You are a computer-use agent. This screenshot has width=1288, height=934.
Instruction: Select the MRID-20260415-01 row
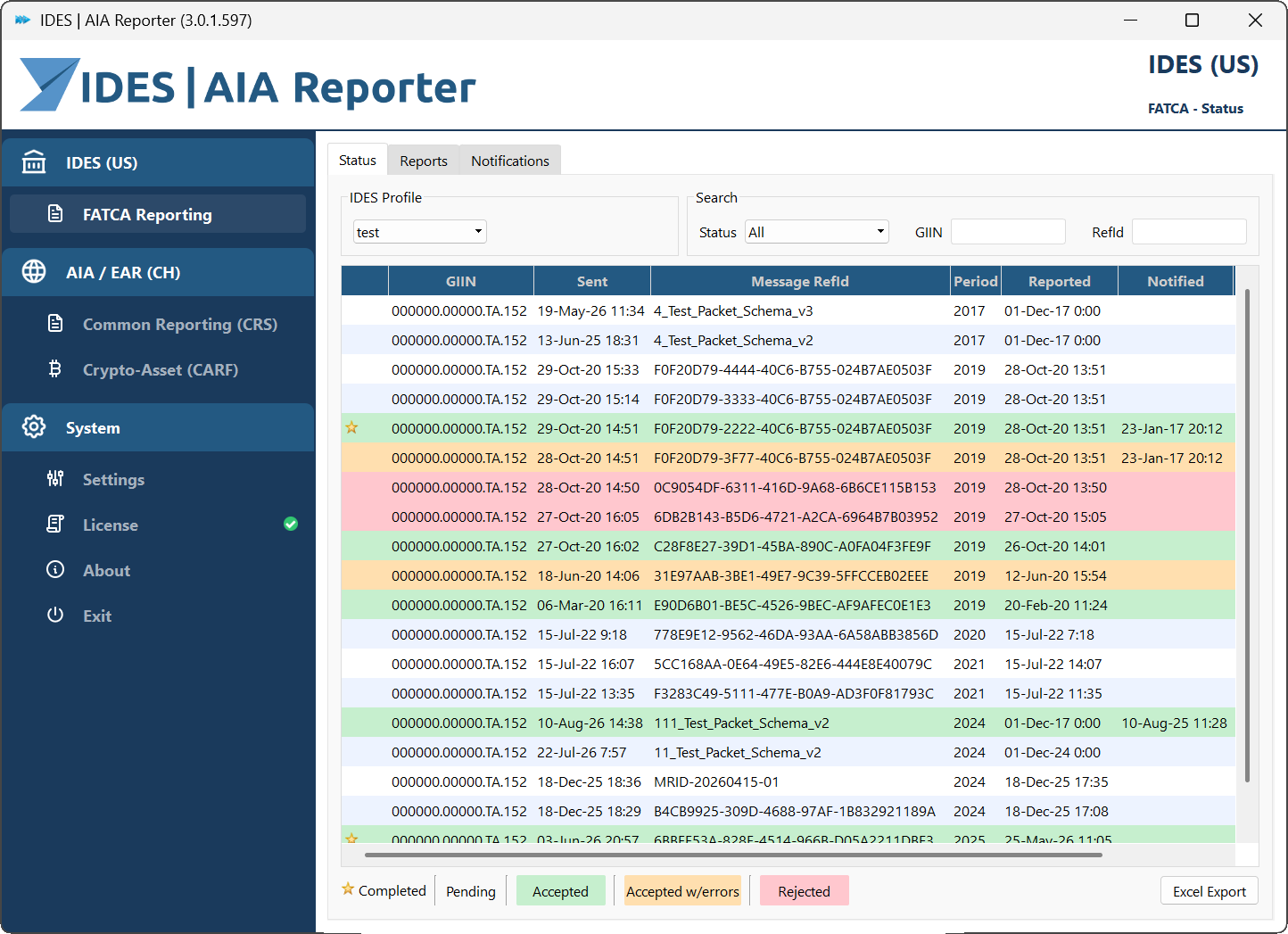(788, 781)
